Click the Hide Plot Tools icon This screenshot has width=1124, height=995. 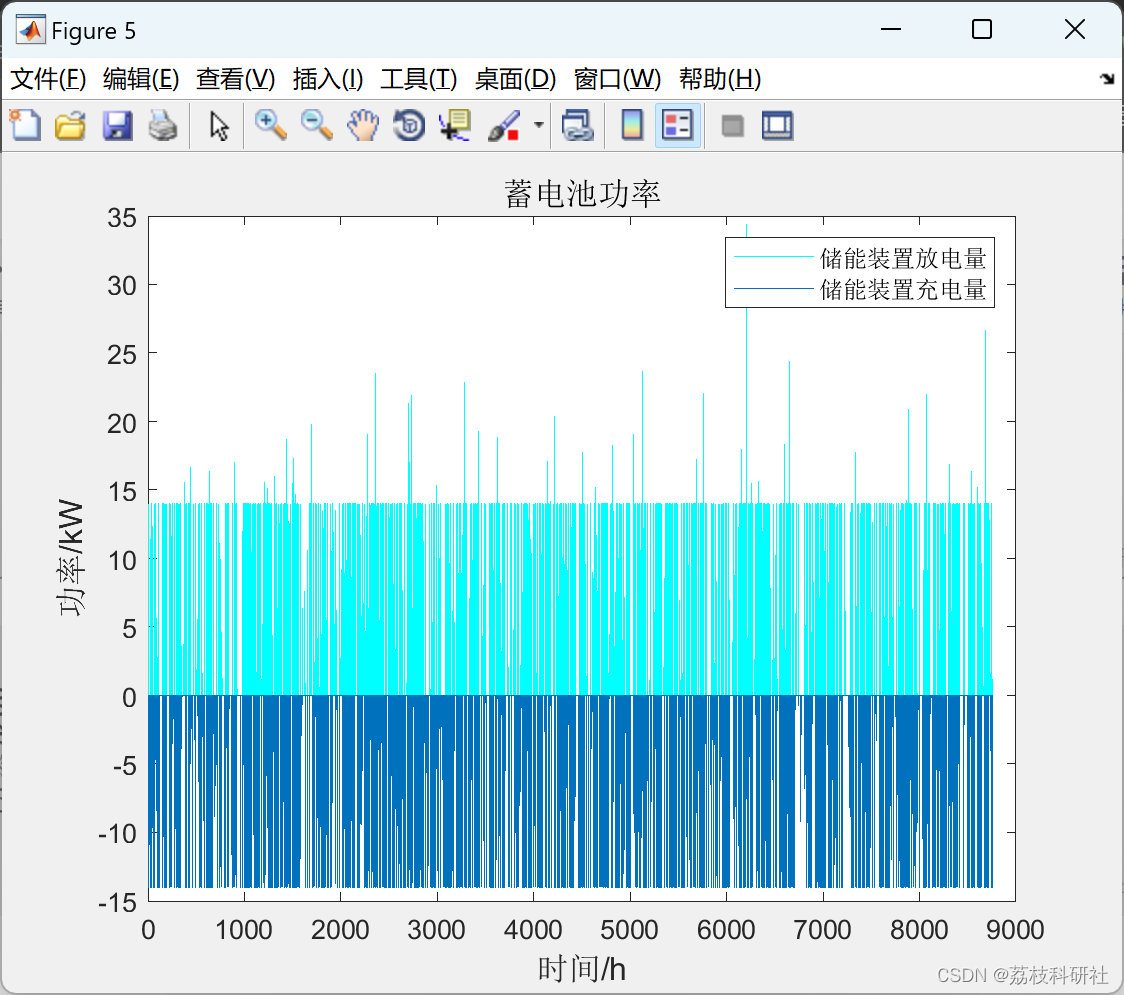[732, 126]
